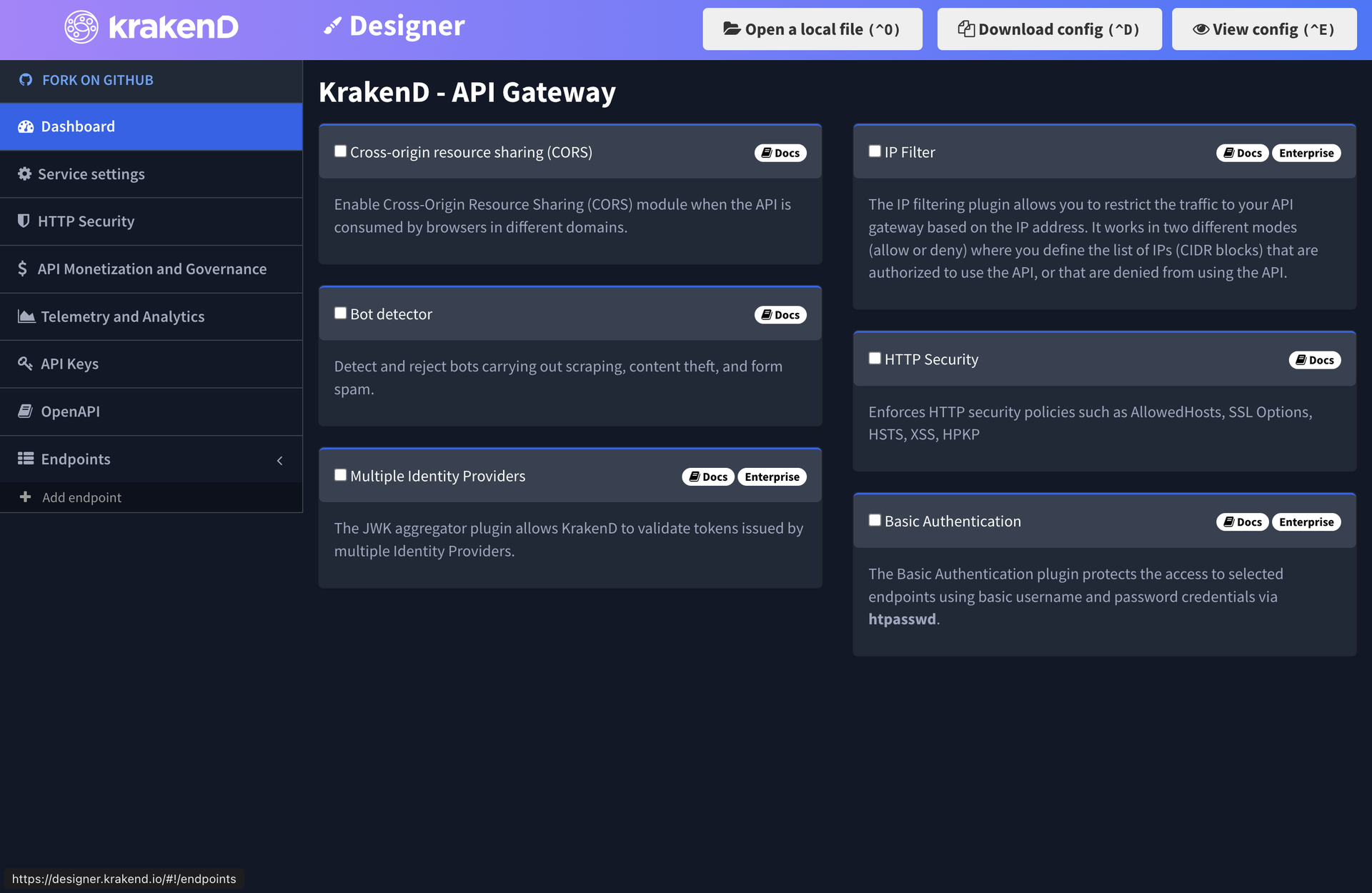
Task: Open Docs for Multiple Identity Providers
Action: click(708, 477)
